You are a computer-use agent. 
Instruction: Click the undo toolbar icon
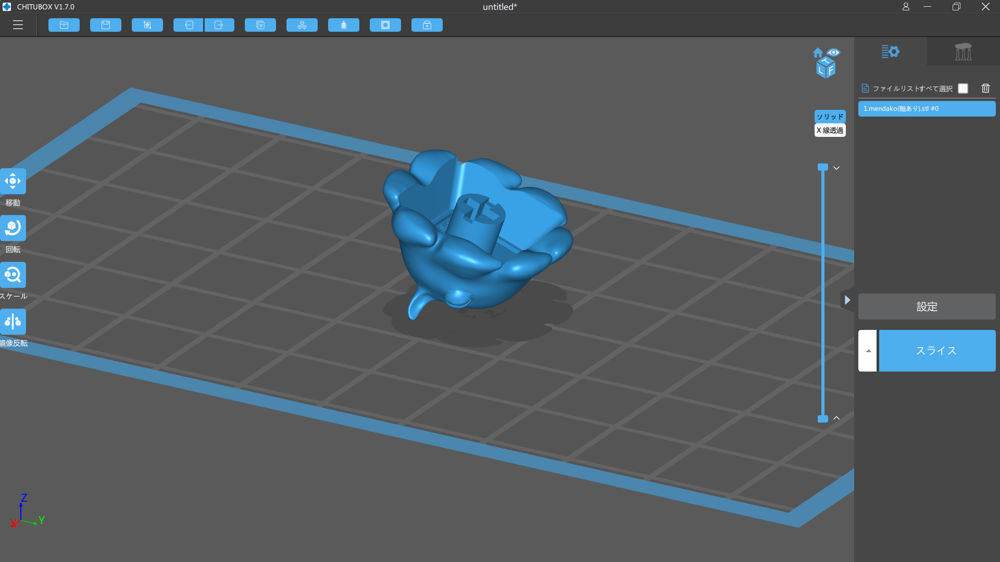click(189, 25)
